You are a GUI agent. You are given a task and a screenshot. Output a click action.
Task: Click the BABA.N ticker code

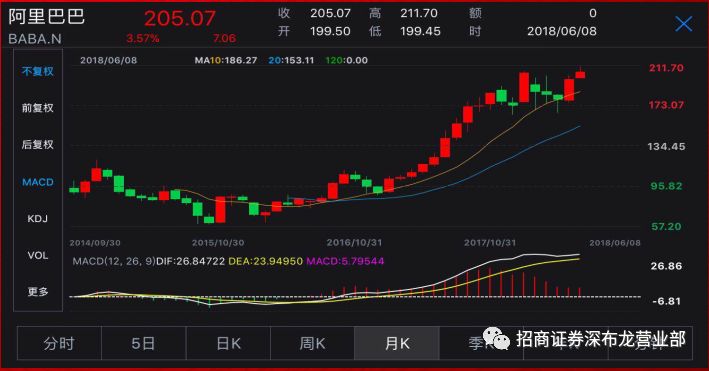(35, 39)
